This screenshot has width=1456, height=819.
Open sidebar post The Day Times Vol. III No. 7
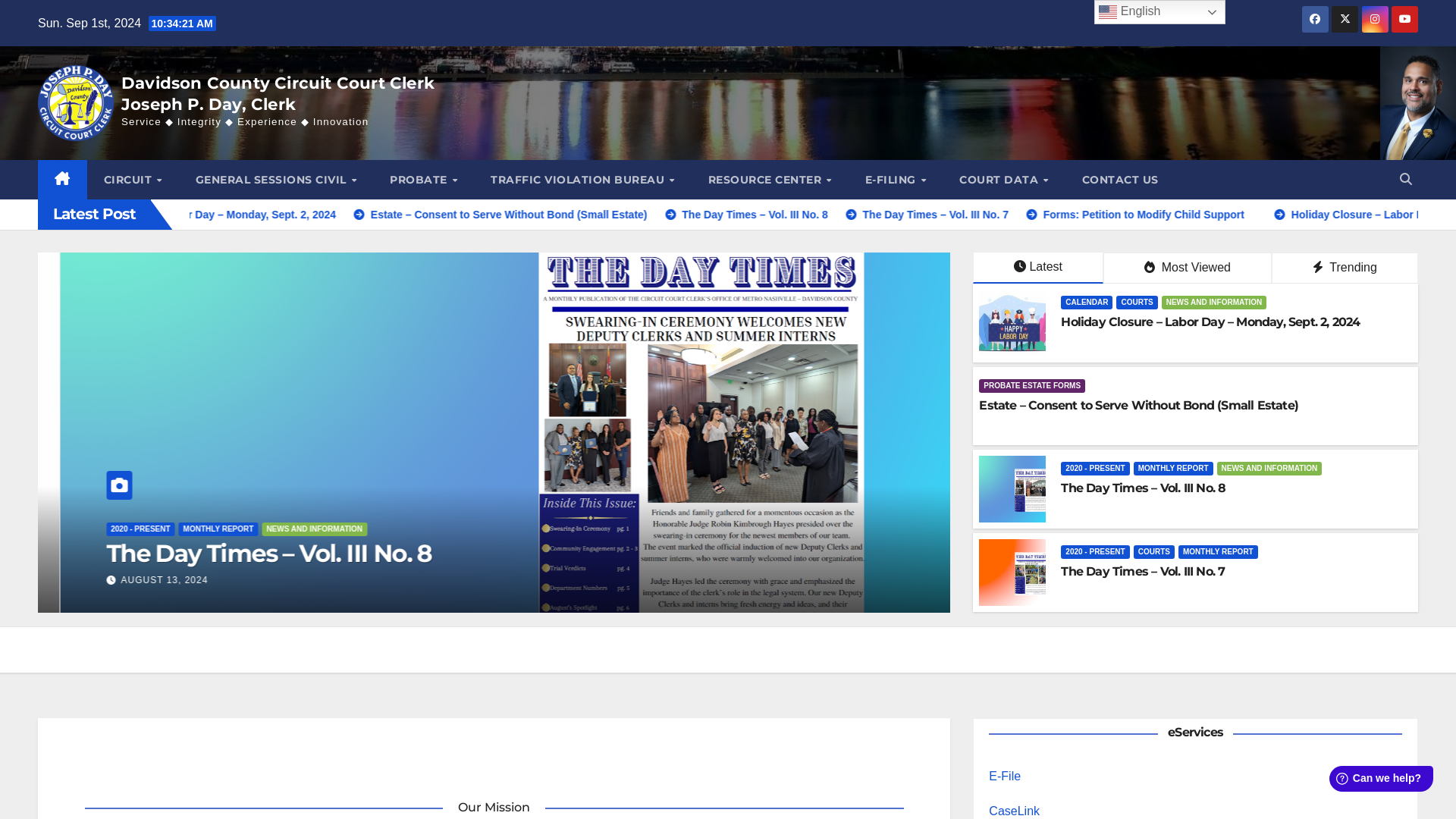(x=1143, y=572)
